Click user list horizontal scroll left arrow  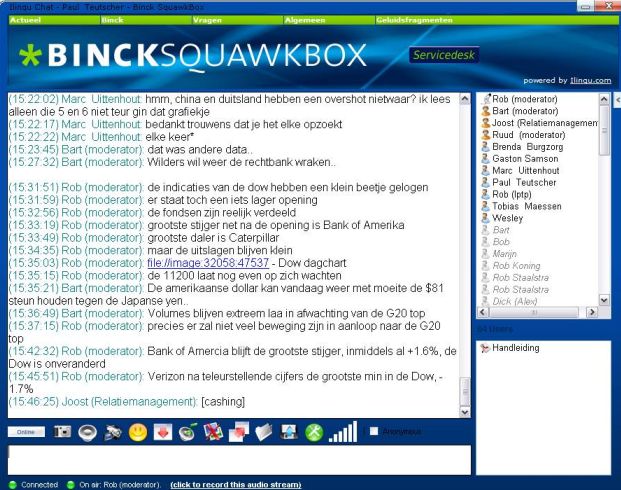coord(482,312)
